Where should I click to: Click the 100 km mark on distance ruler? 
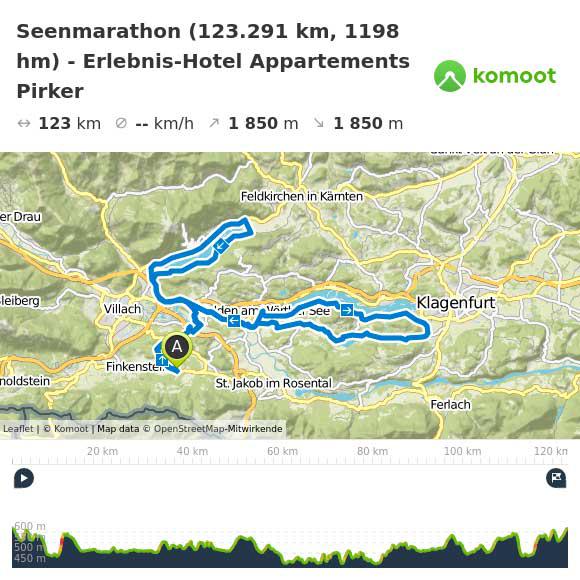tap(462, 452)
